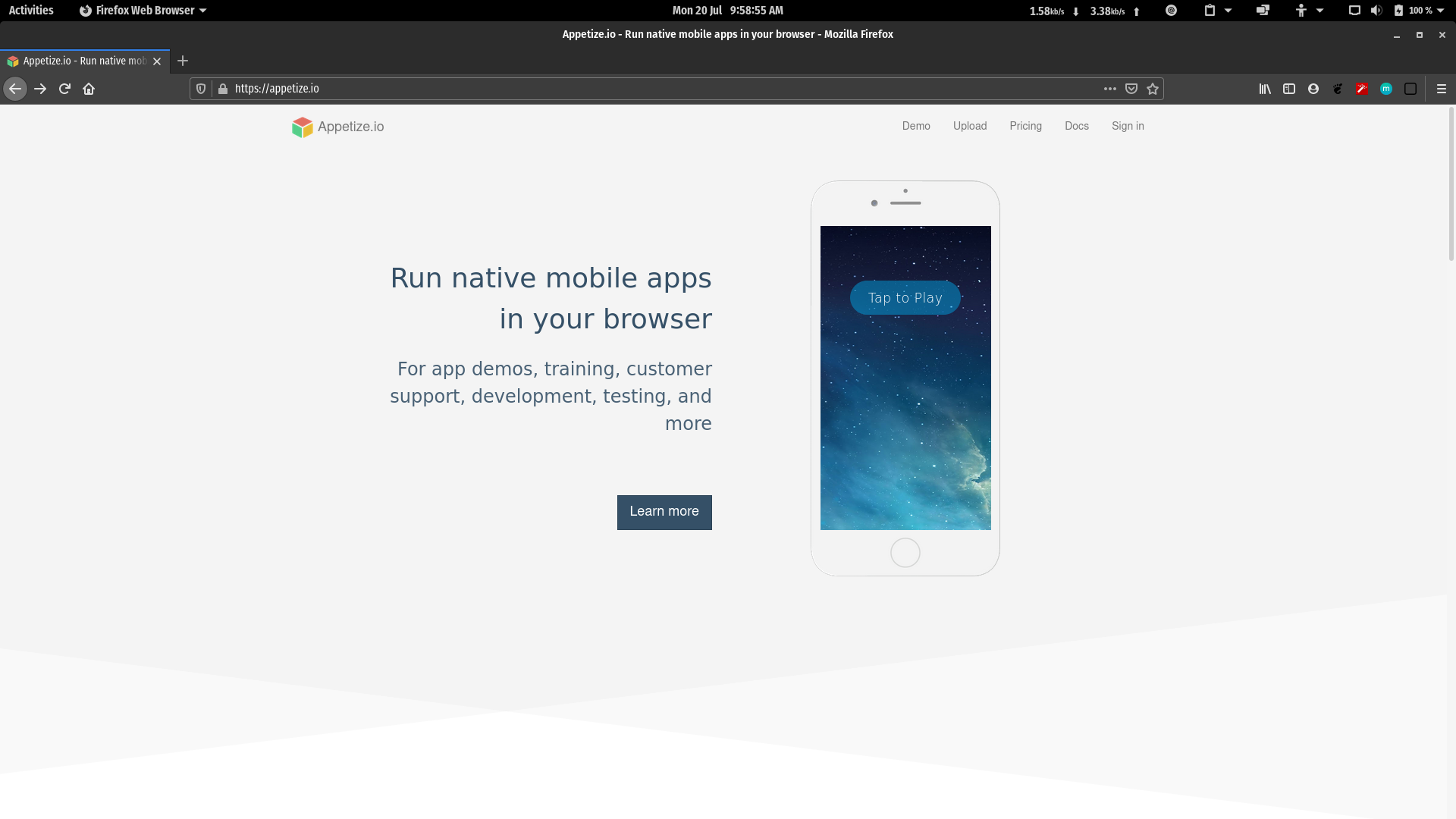Viewport: 1456px width, 819px height.
Task: Open the GNOME extension icon in the toolbar
Action: click(1338, 89)
